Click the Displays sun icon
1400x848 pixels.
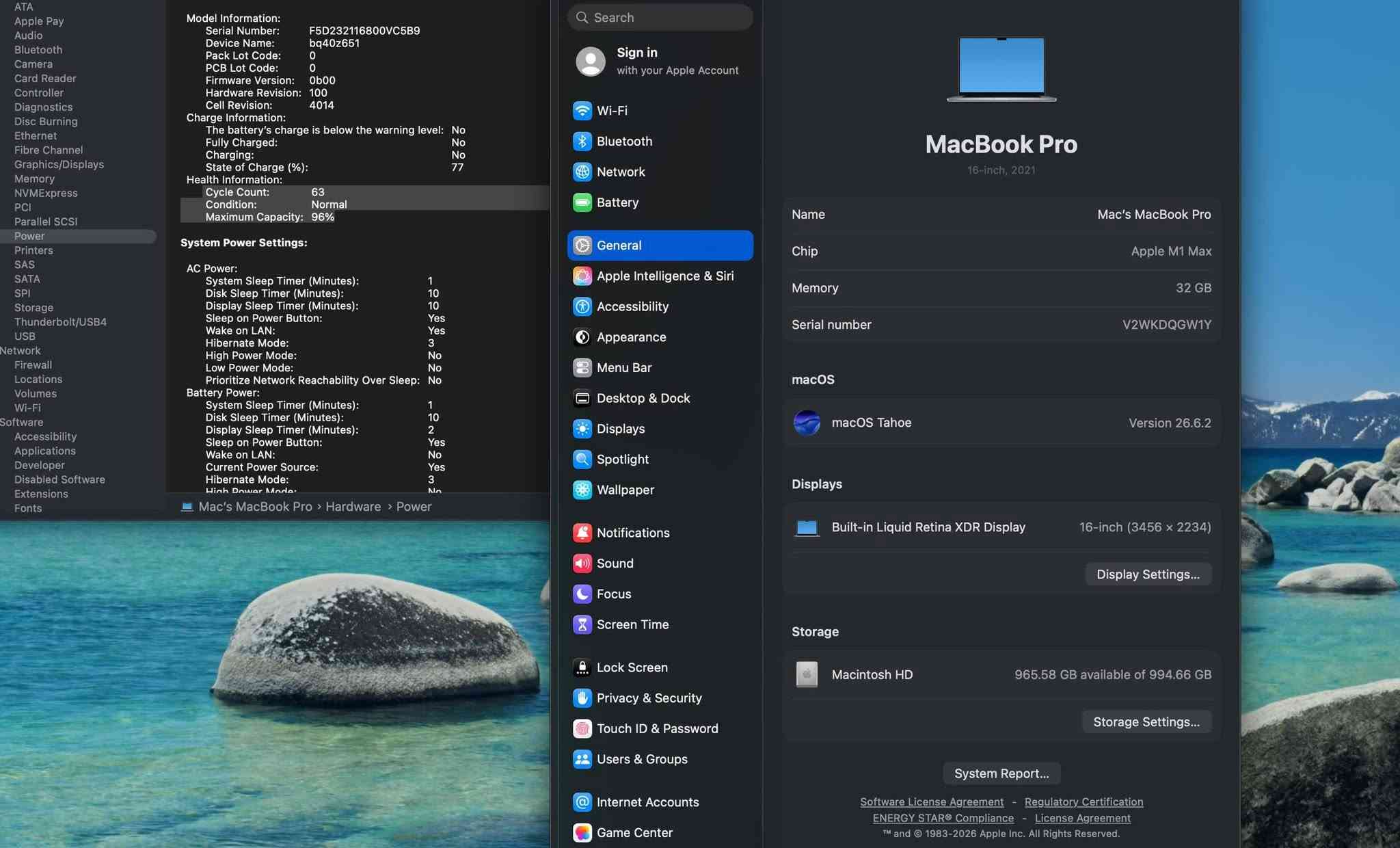pos(582,429)
